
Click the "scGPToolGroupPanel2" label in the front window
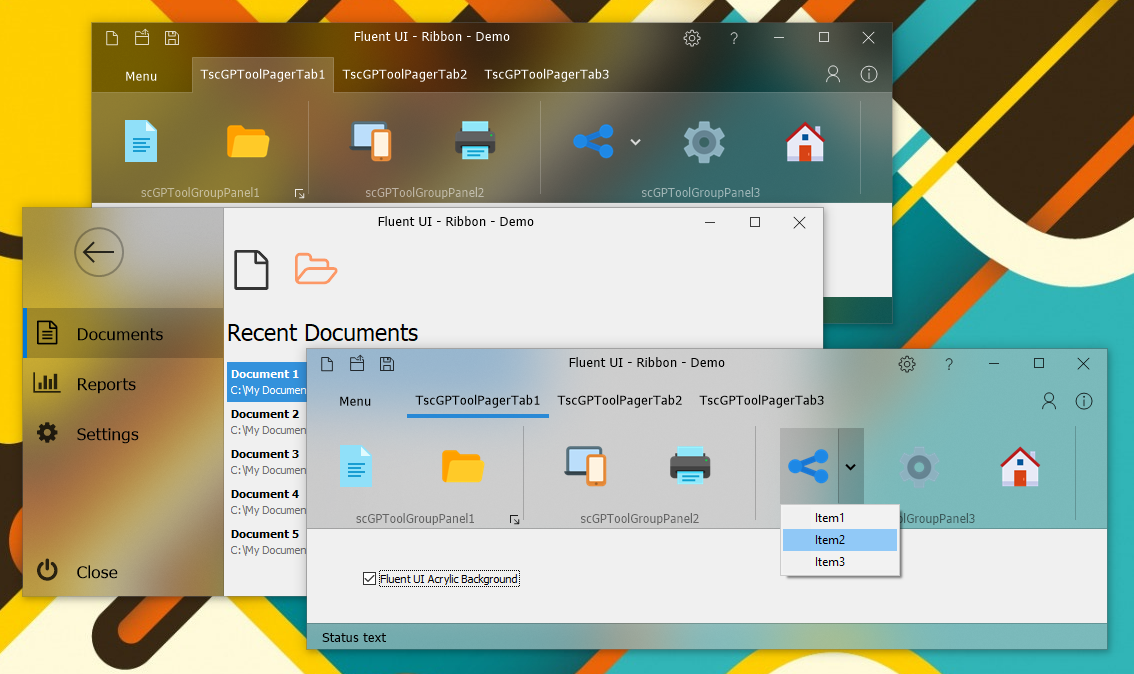[x=639, y=519]
